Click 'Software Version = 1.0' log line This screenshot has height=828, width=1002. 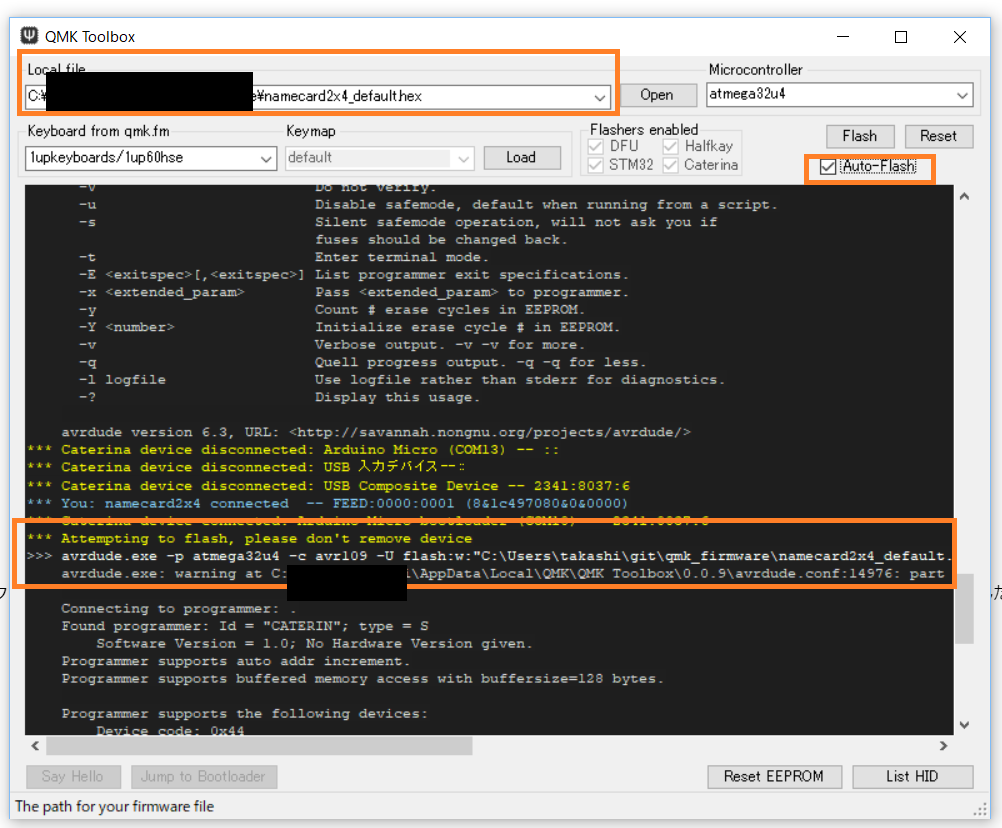(314, 643)
